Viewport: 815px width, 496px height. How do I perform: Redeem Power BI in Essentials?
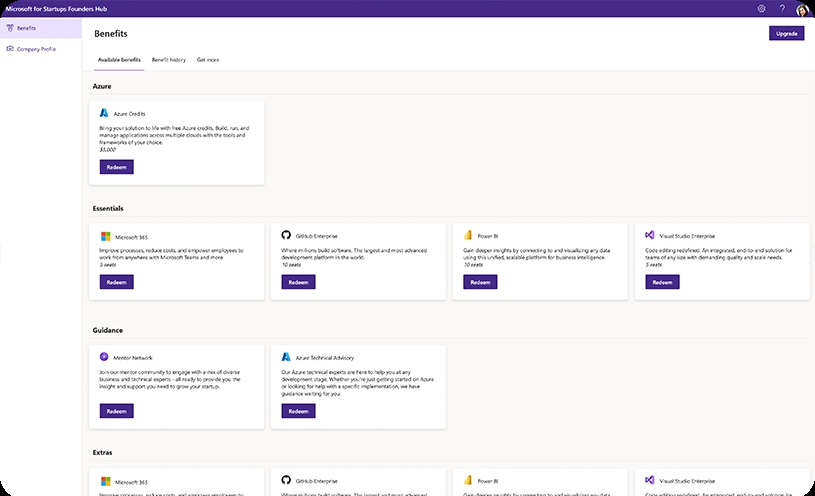pos(480,282)
